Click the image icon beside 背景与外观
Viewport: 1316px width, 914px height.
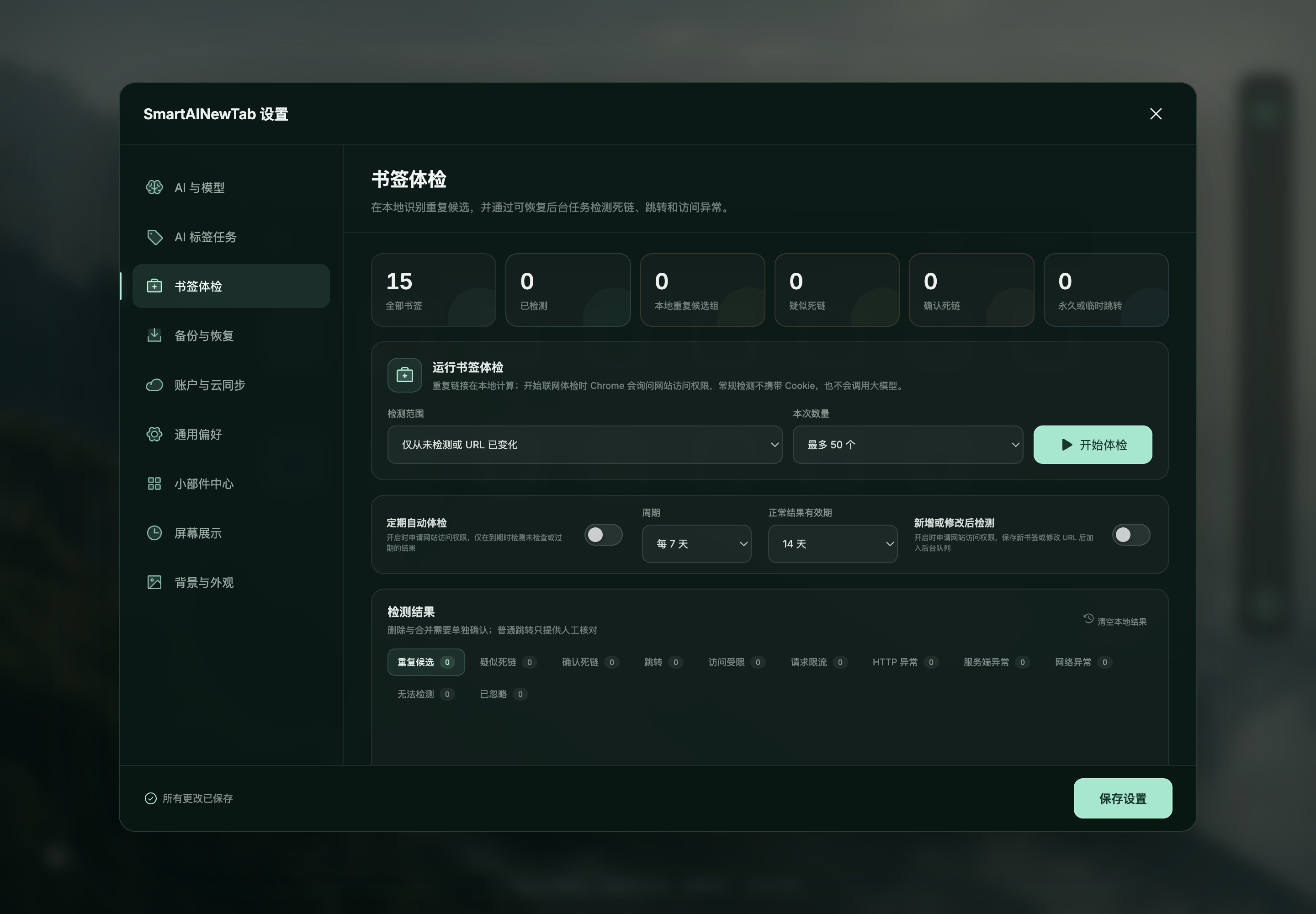point(154,582)
